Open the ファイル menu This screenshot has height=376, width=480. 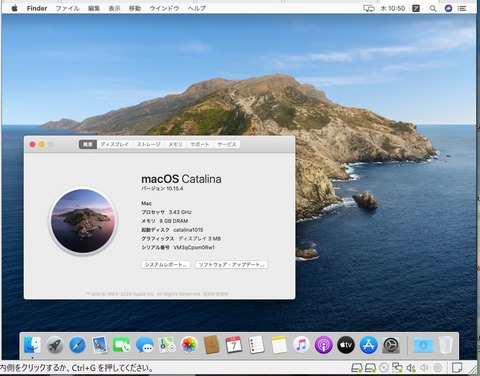tap(68, 8)
